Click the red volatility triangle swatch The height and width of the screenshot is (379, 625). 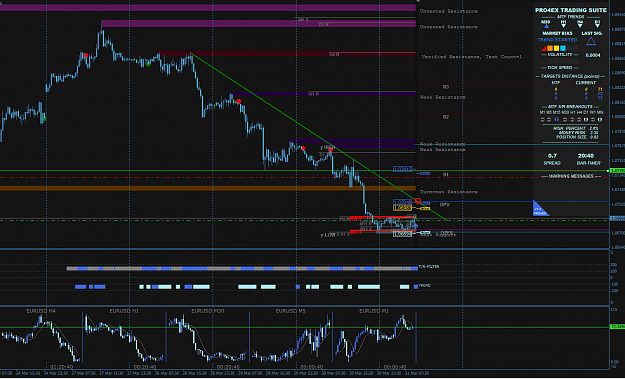(x=544, y=48)
